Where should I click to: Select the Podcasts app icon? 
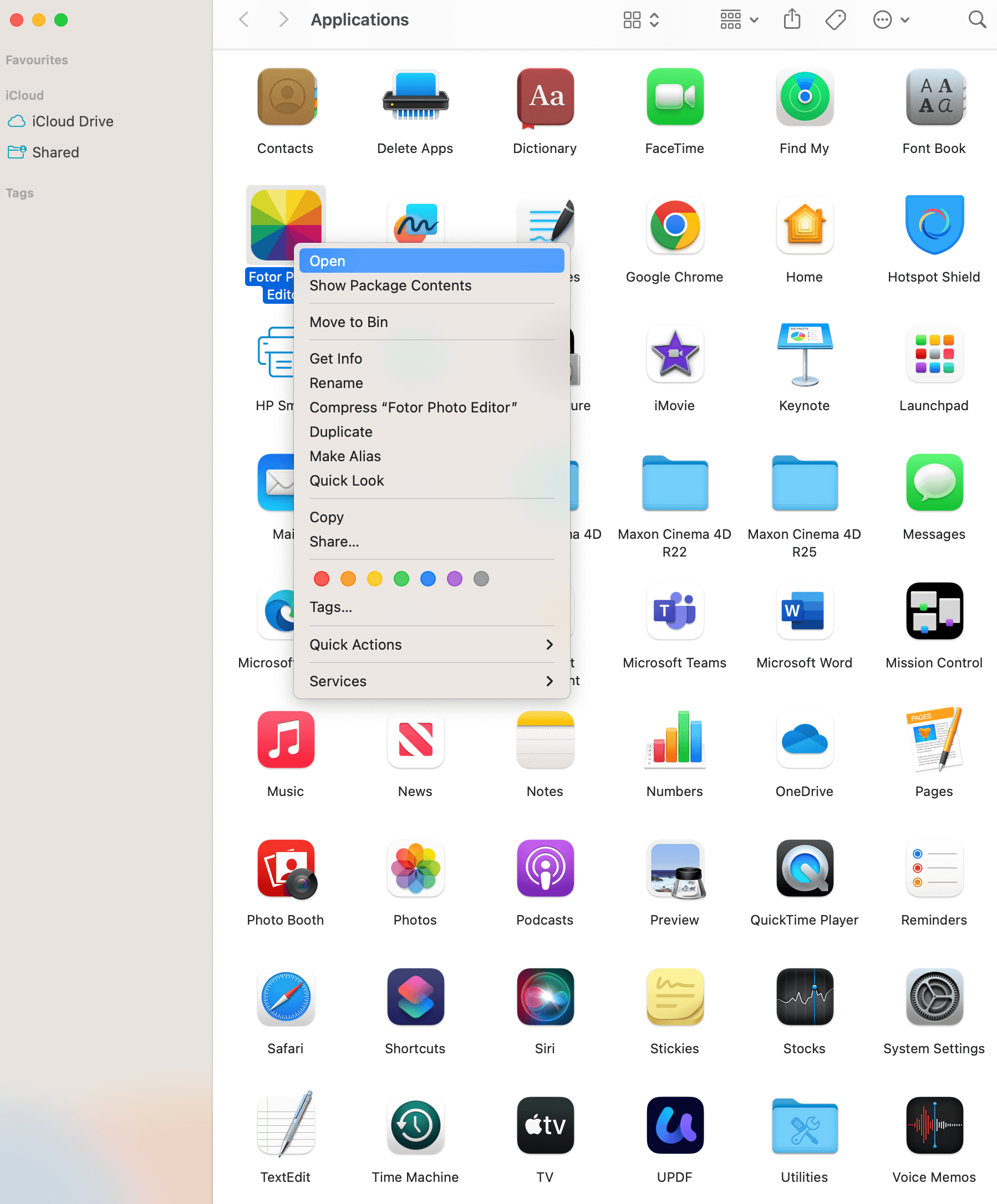tap(545, 868)
